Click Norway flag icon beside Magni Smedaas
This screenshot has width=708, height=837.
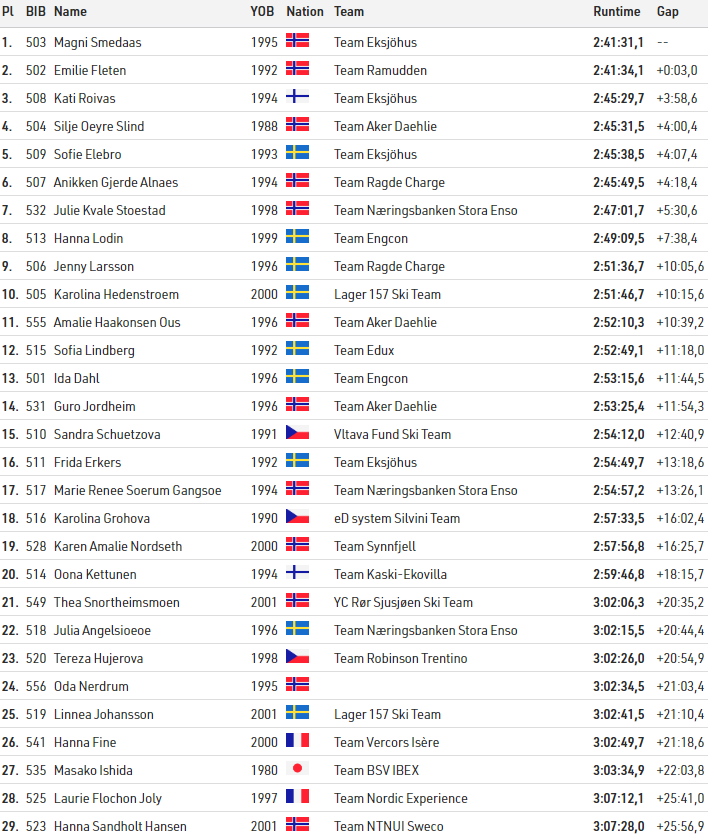point(297,42)
